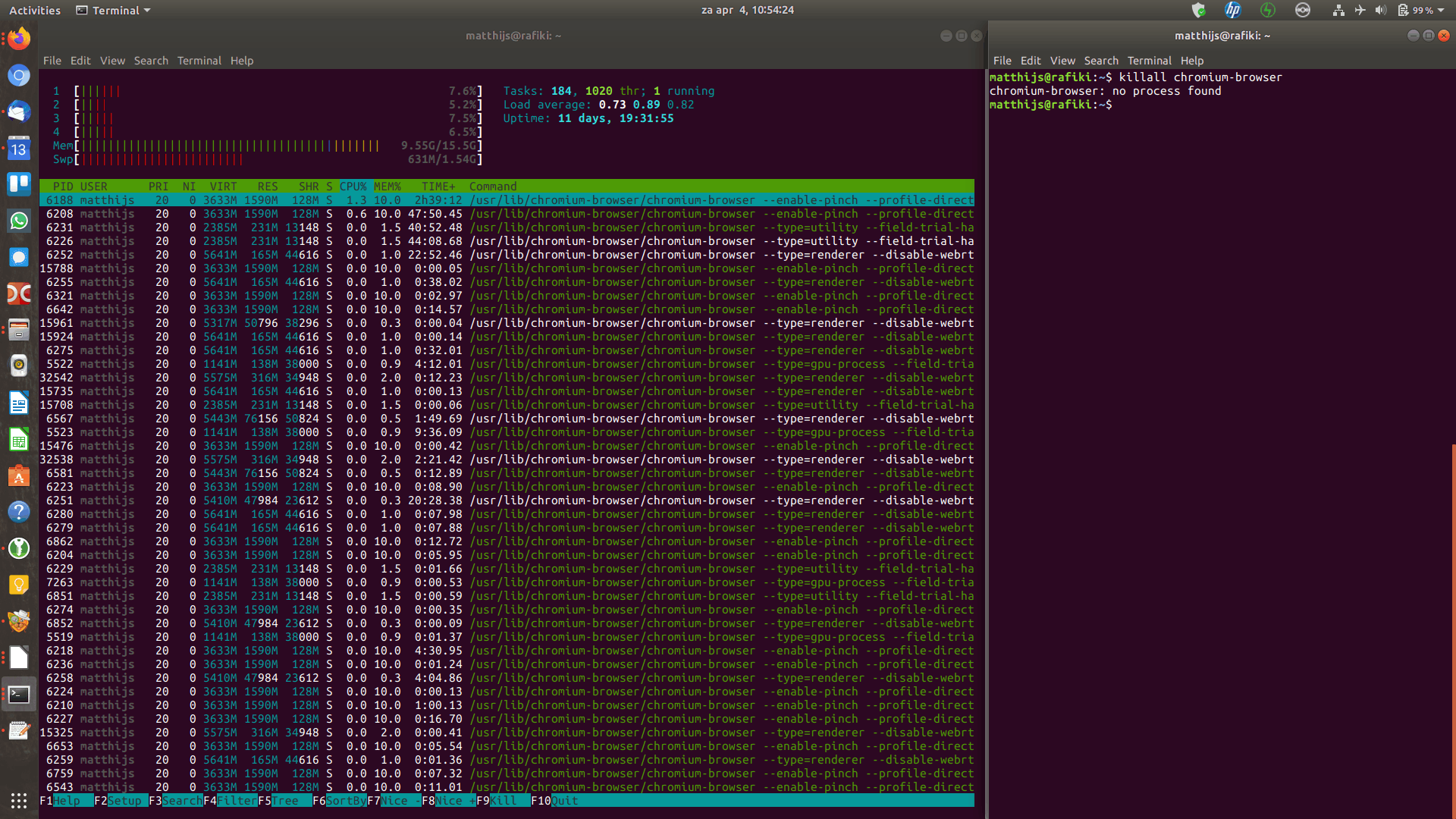The width and height of the screenshot is (1456, 819).
Task: Launch Chromium browser from the dock
Action: [x=19, y=75]
